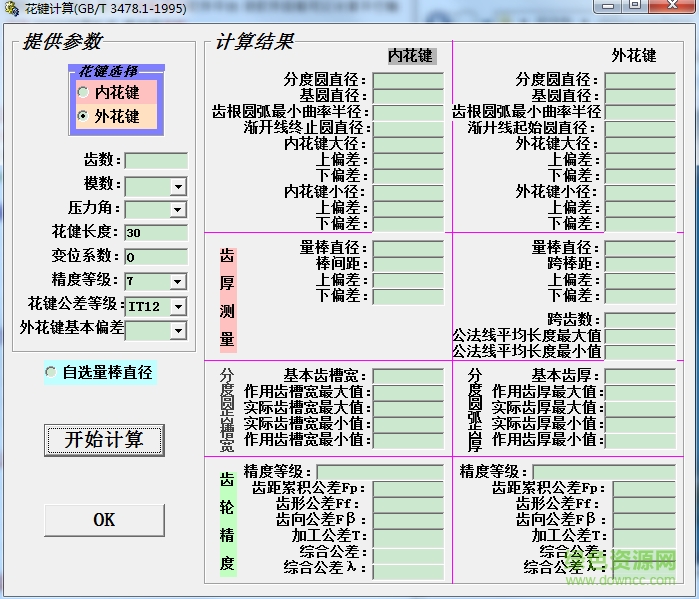This screenshot has width=699, height=599.
Task: Open the 外花键基本偏差 dropdown
Action: [178, 331]
